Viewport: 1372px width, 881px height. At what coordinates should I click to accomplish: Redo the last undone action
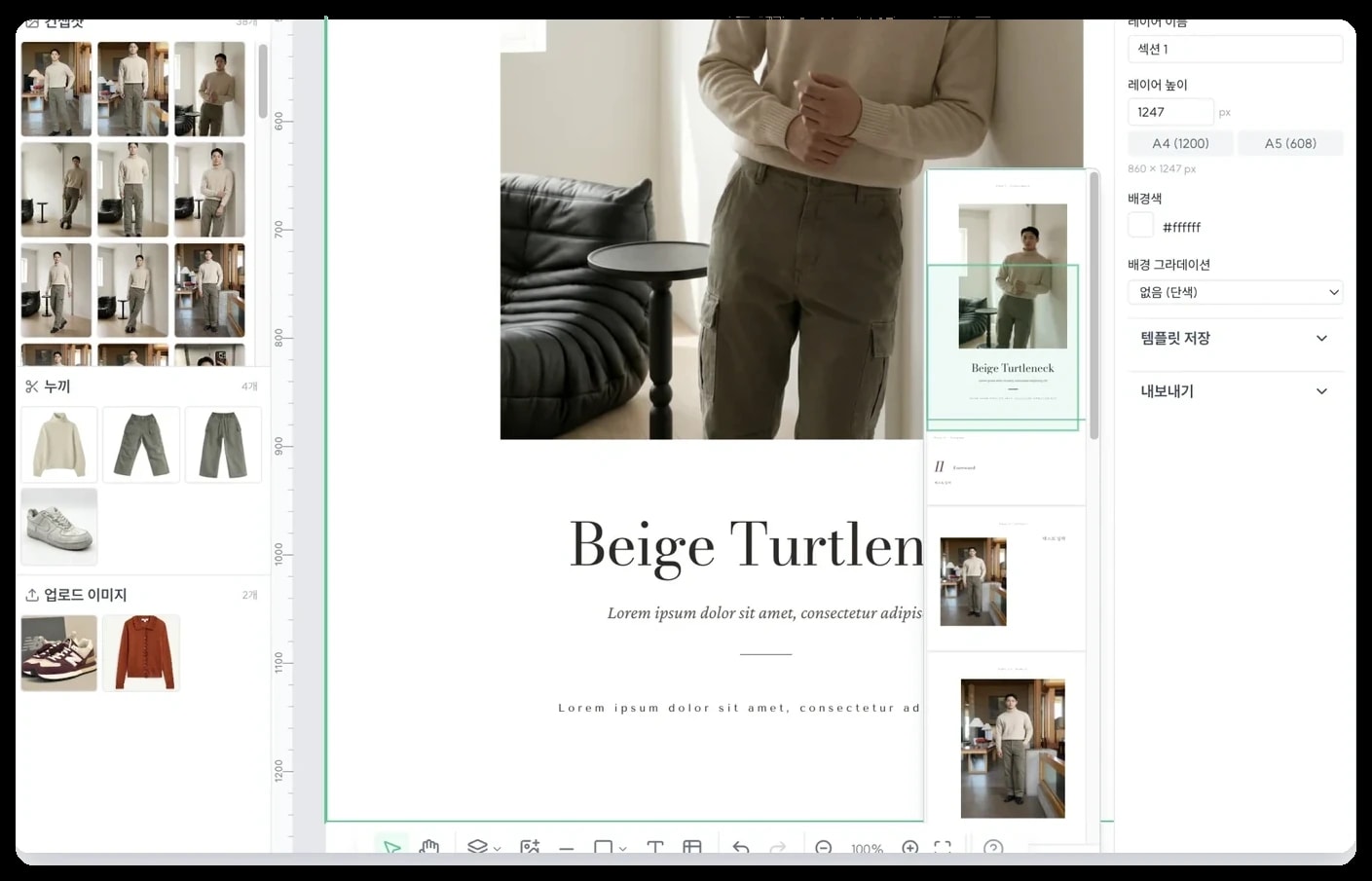click(777, 848)
